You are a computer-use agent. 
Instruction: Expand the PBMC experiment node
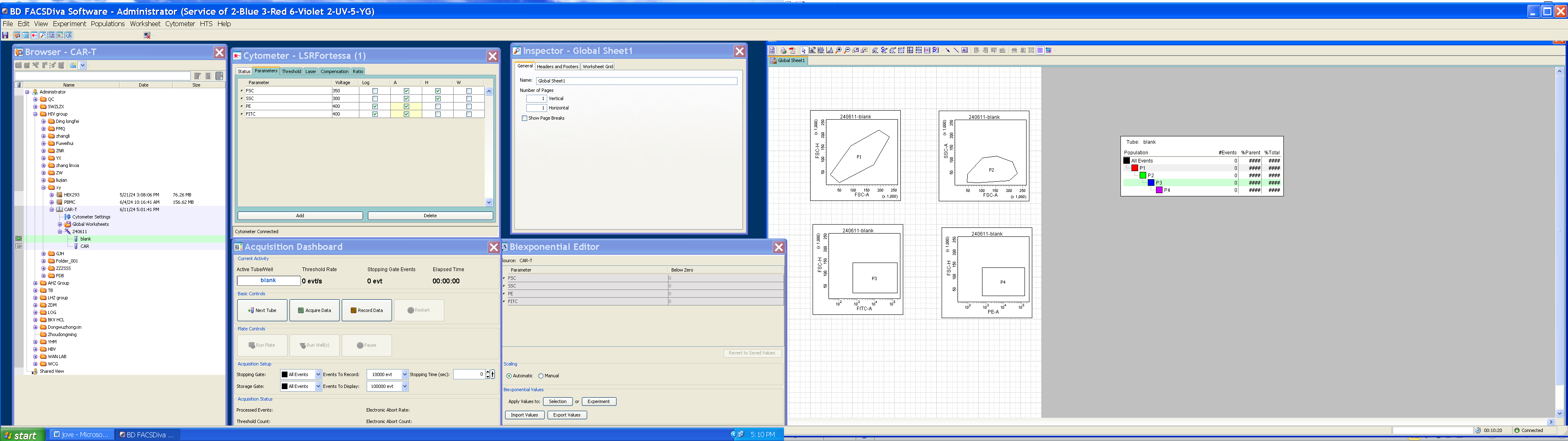(52, 202)
